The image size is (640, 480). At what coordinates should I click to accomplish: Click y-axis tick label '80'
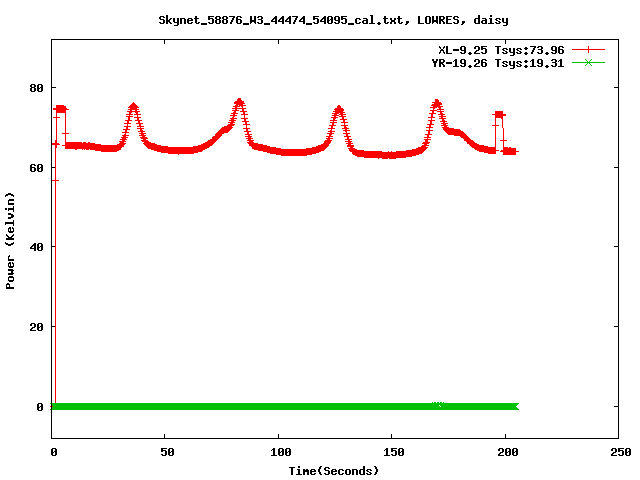pyautogui.click(x=36, y=88)
